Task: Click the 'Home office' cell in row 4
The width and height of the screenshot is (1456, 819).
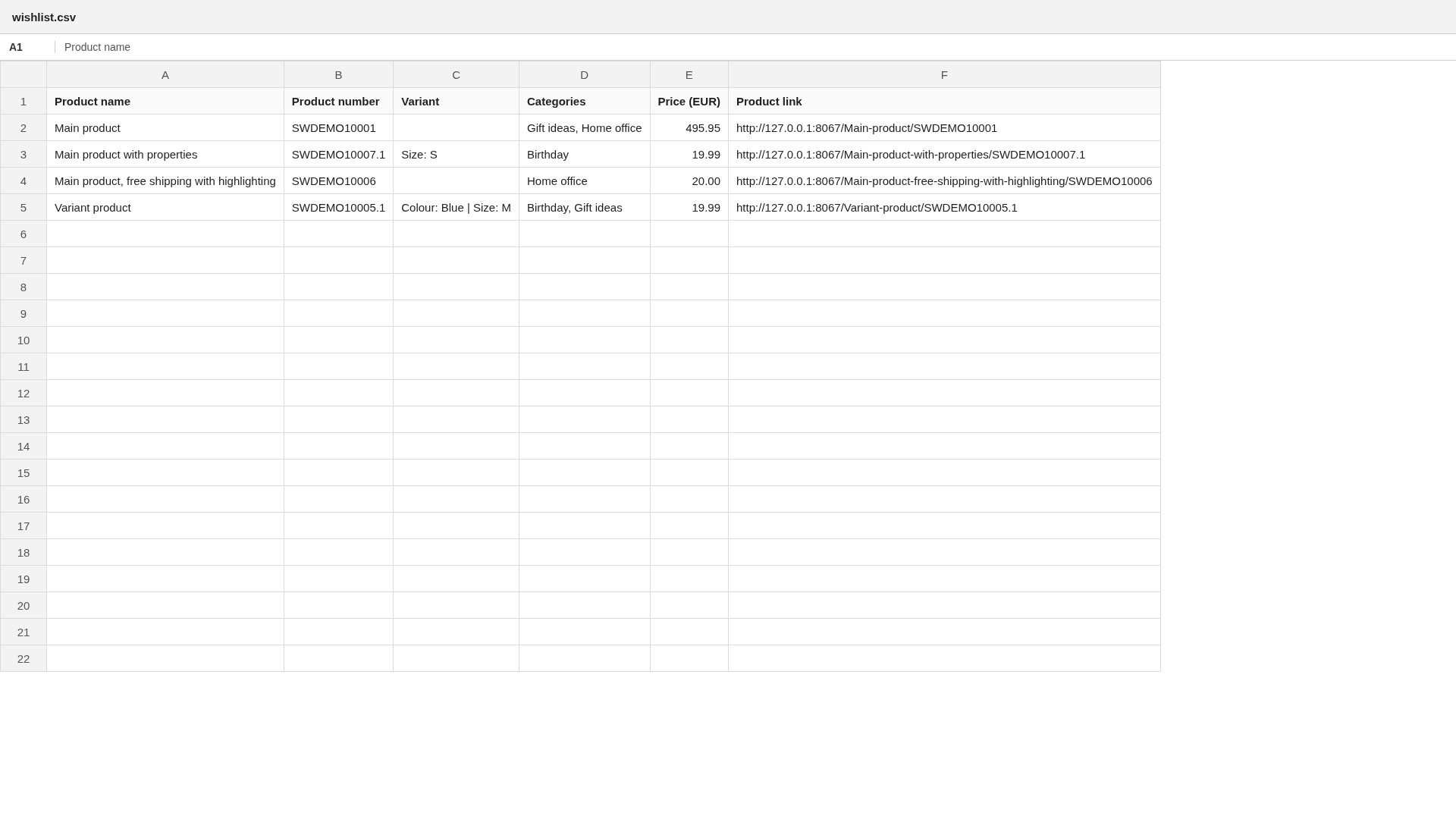Action: [x=584, y=180]
